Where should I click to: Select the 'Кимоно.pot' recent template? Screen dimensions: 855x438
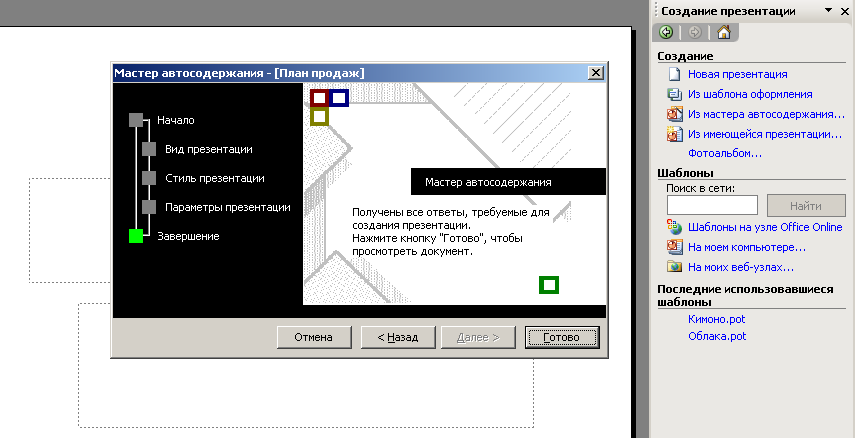[x=716, y=319]
